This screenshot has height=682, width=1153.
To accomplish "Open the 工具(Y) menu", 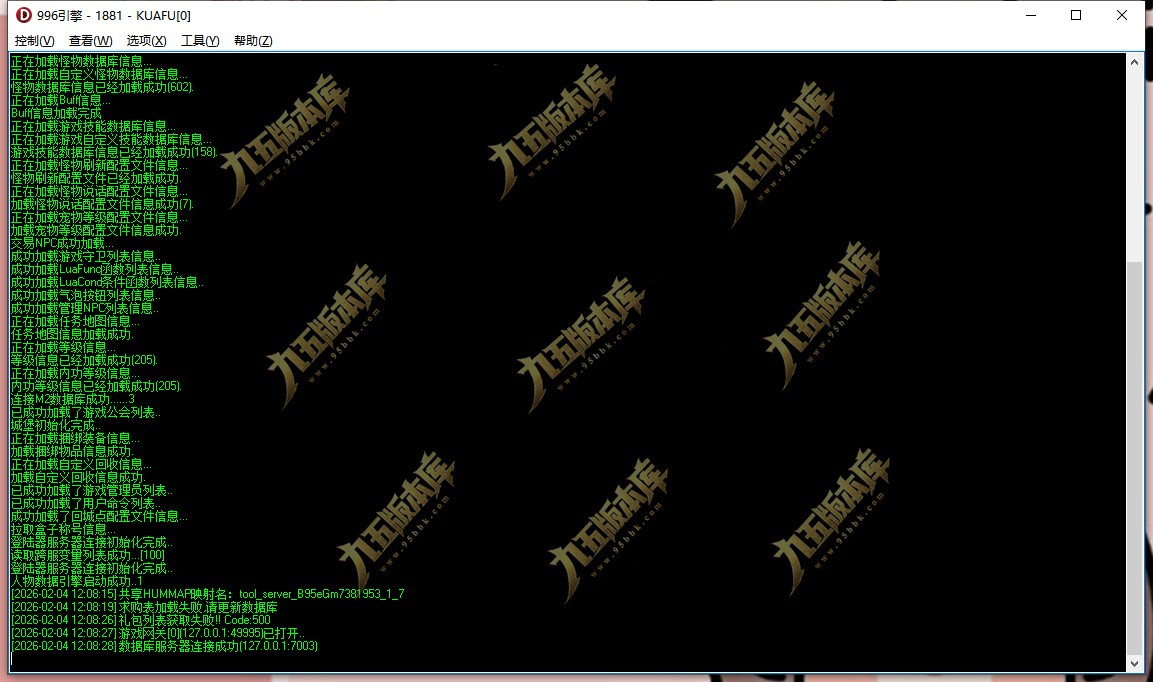I will point(200,41).
